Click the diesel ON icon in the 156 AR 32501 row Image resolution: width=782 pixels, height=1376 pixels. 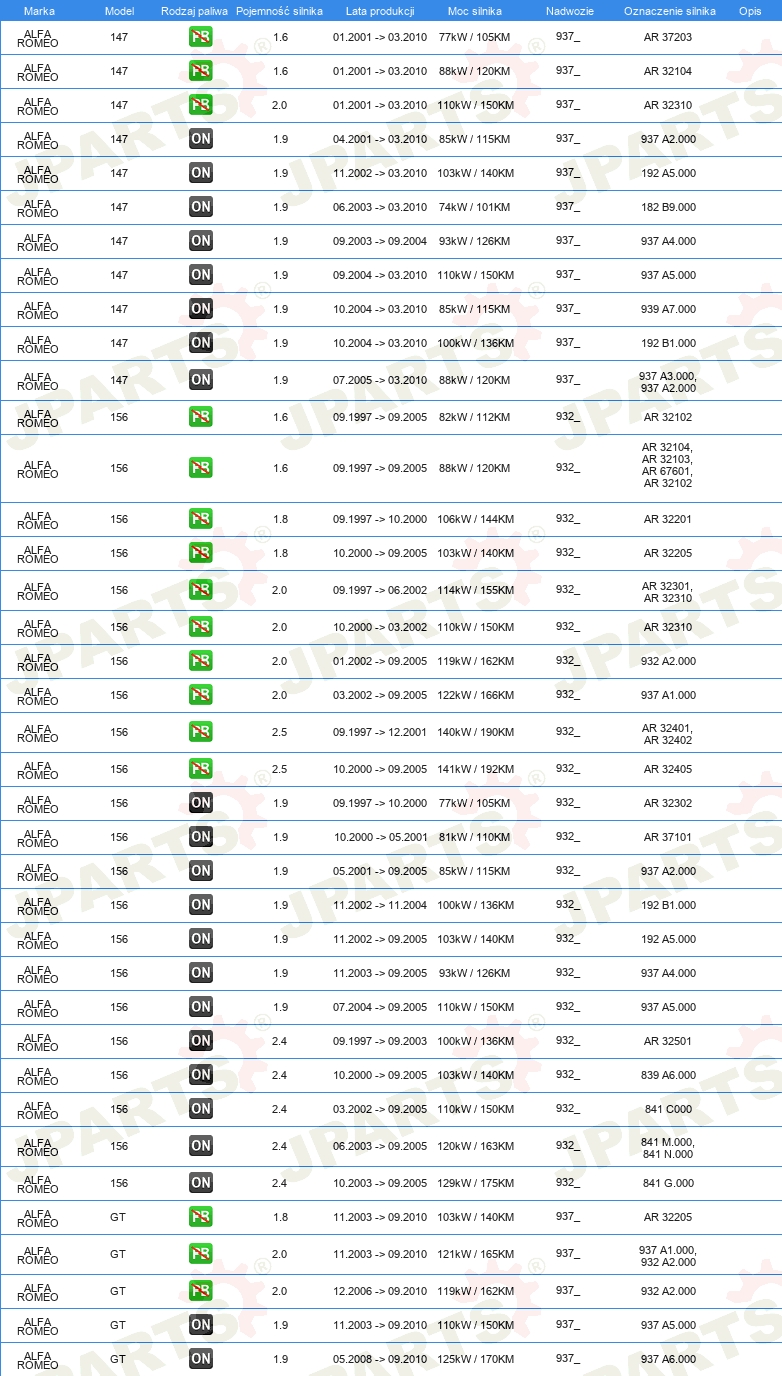click(201, 1042)
